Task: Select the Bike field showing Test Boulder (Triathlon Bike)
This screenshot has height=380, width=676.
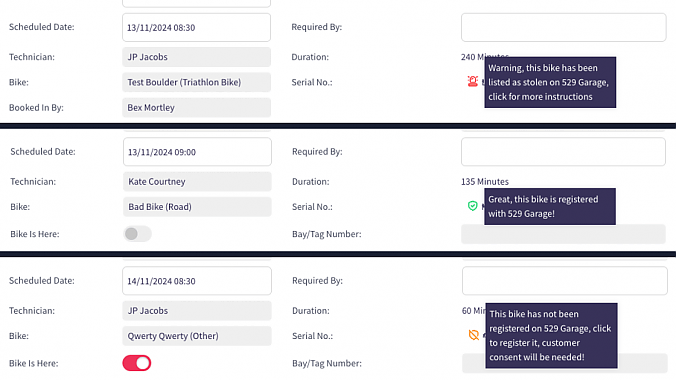Action: pyautogui.click(x=197, y=82)
